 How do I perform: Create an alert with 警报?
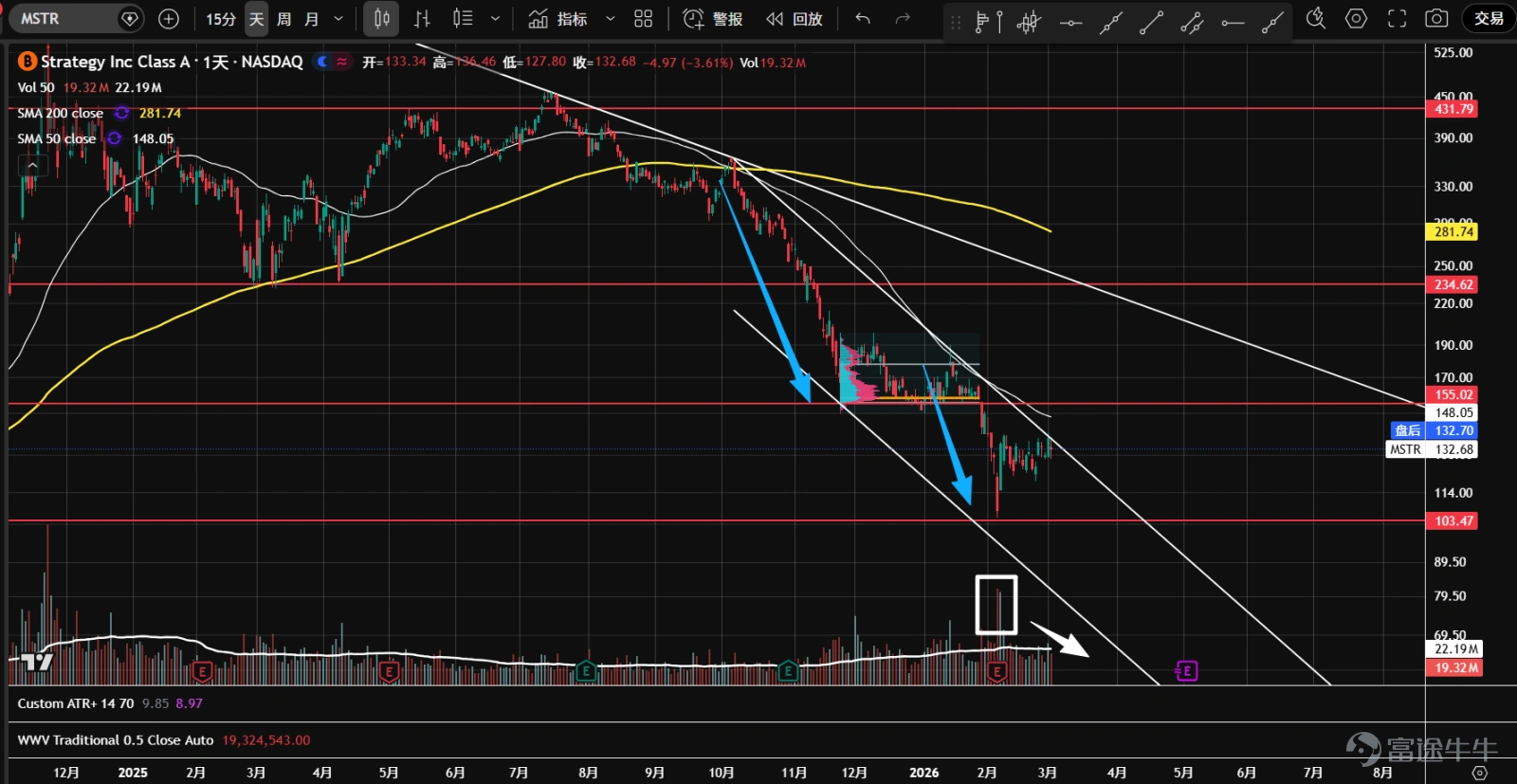pos(712,19)
